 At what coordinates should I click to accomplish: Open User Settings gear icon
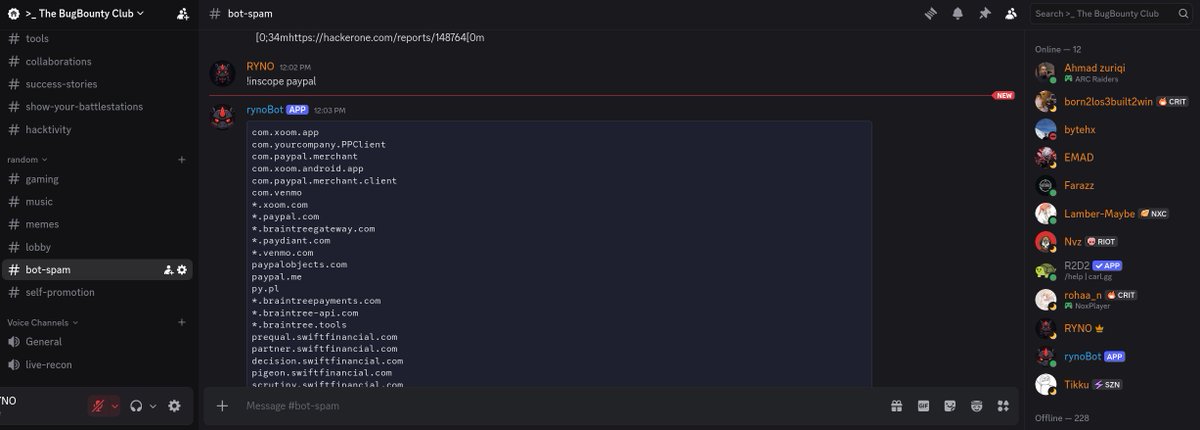tap(174, 405)
